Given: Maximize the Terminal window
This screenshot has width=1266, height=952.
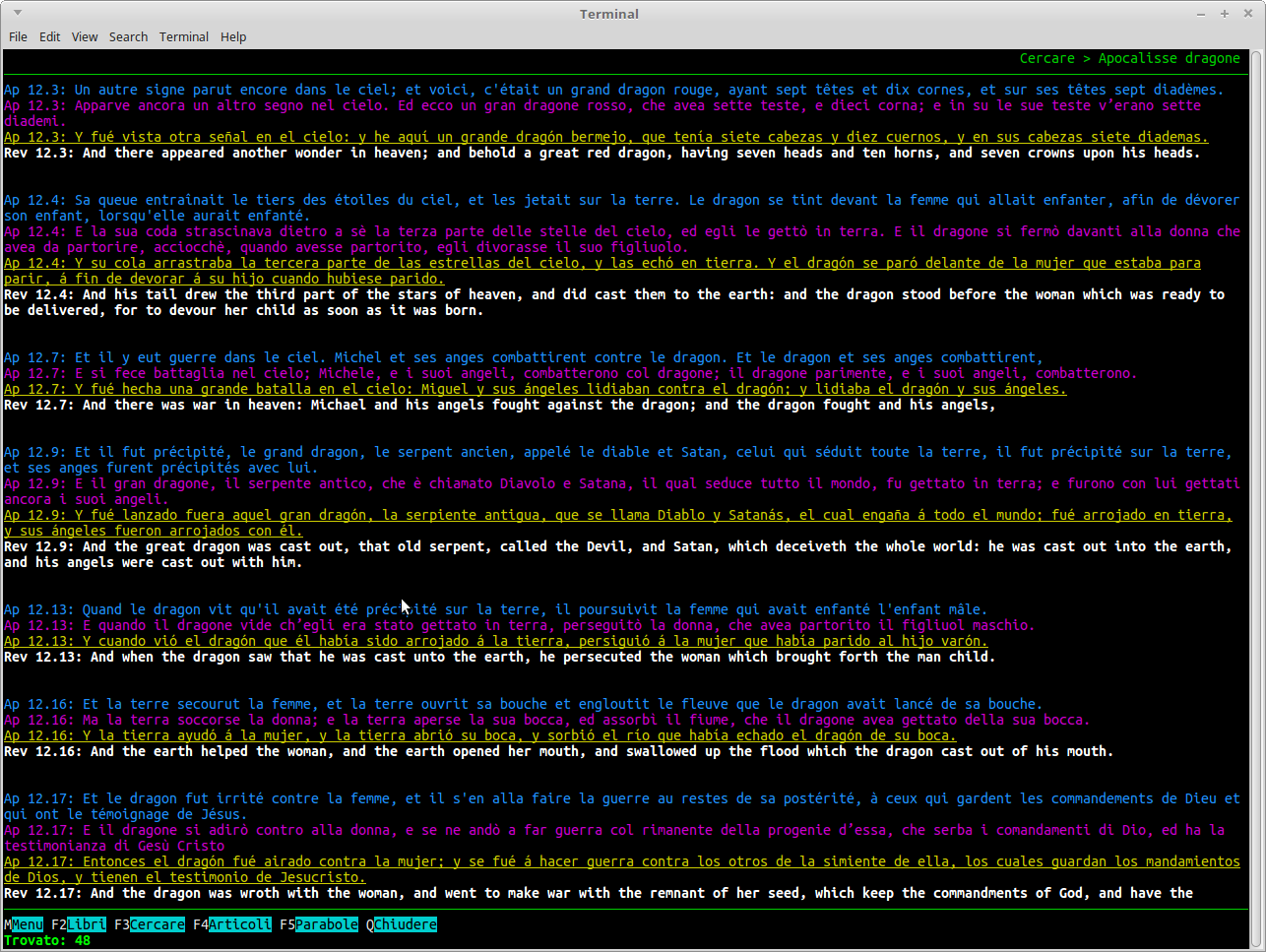Looking at the screenshot, I should pos(1225,14).
